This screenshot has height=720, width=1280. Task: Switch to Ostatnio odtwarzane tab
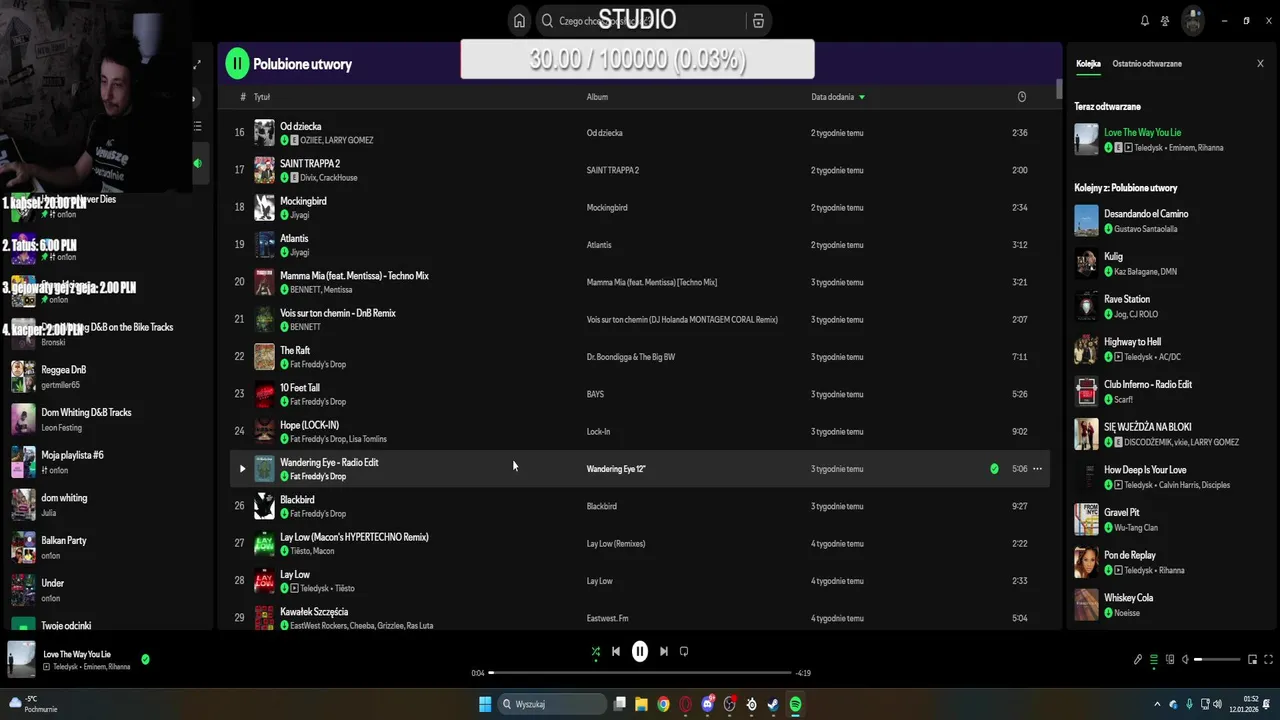[x=1147, y=64]
